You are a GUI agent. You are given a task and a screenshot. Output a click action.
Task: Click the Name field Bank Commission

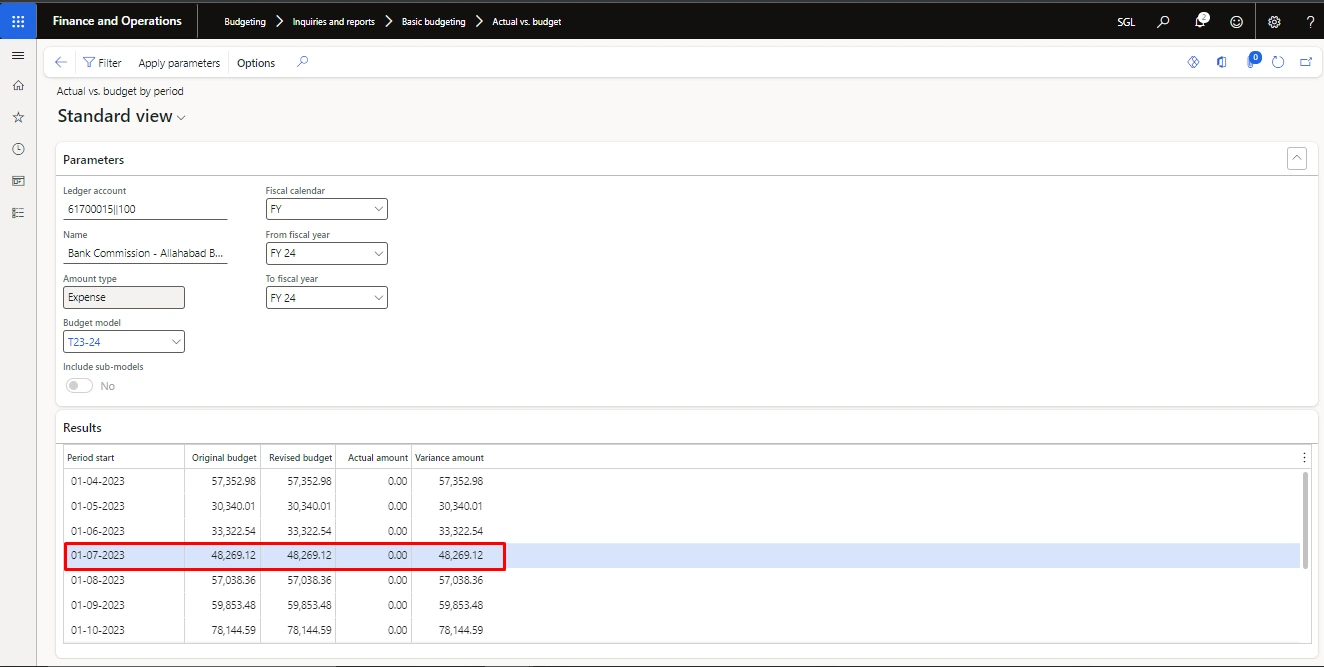[x=145, y=253]
